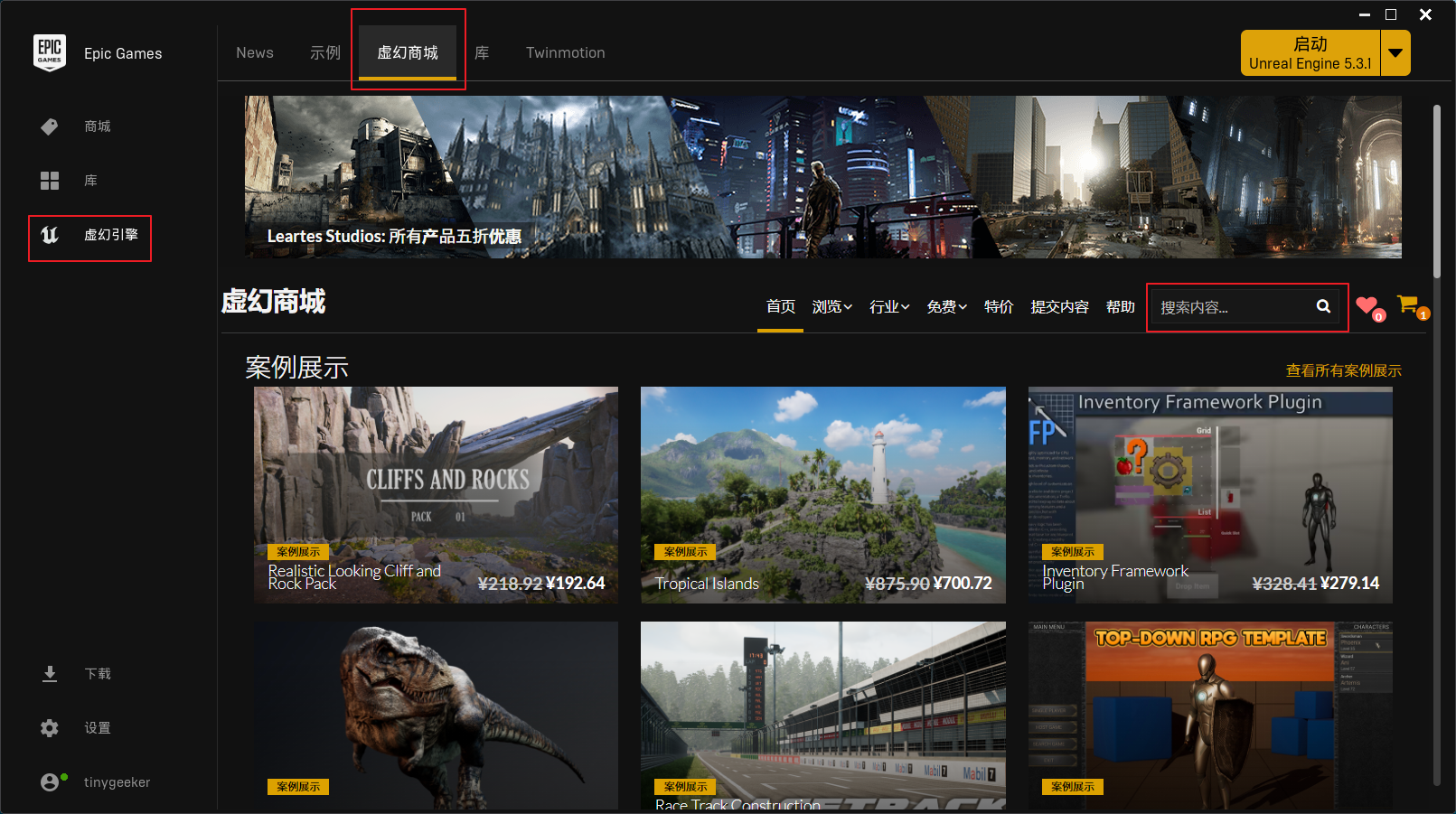Click the Epic Games title text
The height and width of the screenshot is (814, 1456).
click(x=123, y=53)
